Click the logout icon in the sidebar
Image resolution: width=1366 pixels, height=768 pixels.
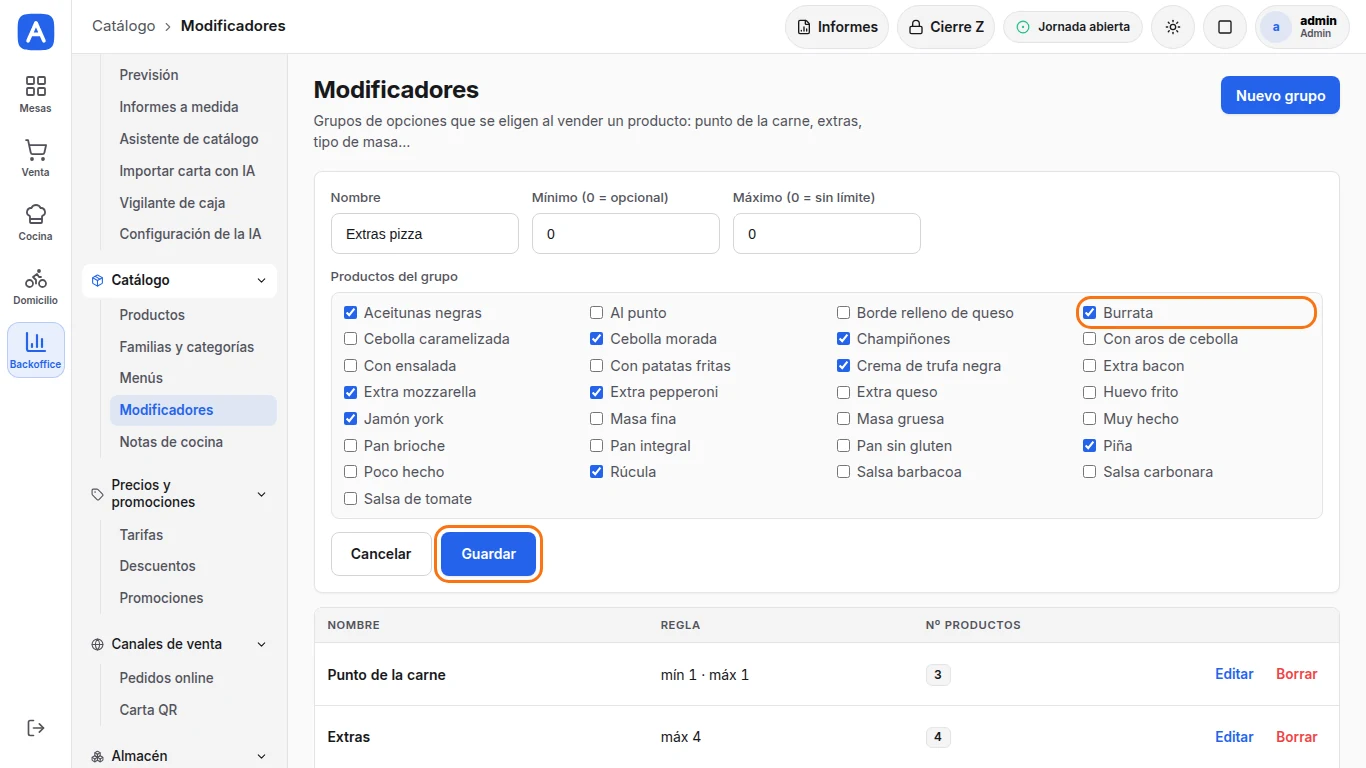(36, 727)
